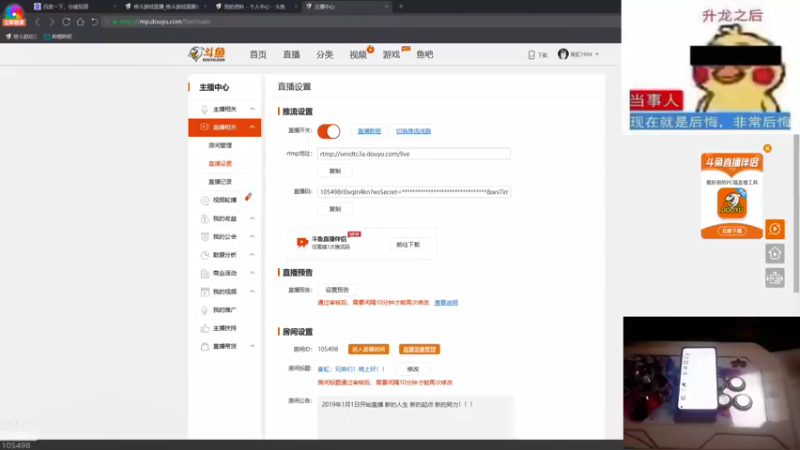Viewport: 800px width, 450px height.
Task: Click the thumbs-up icon beside 主播扶持
Action: (205, 328)
